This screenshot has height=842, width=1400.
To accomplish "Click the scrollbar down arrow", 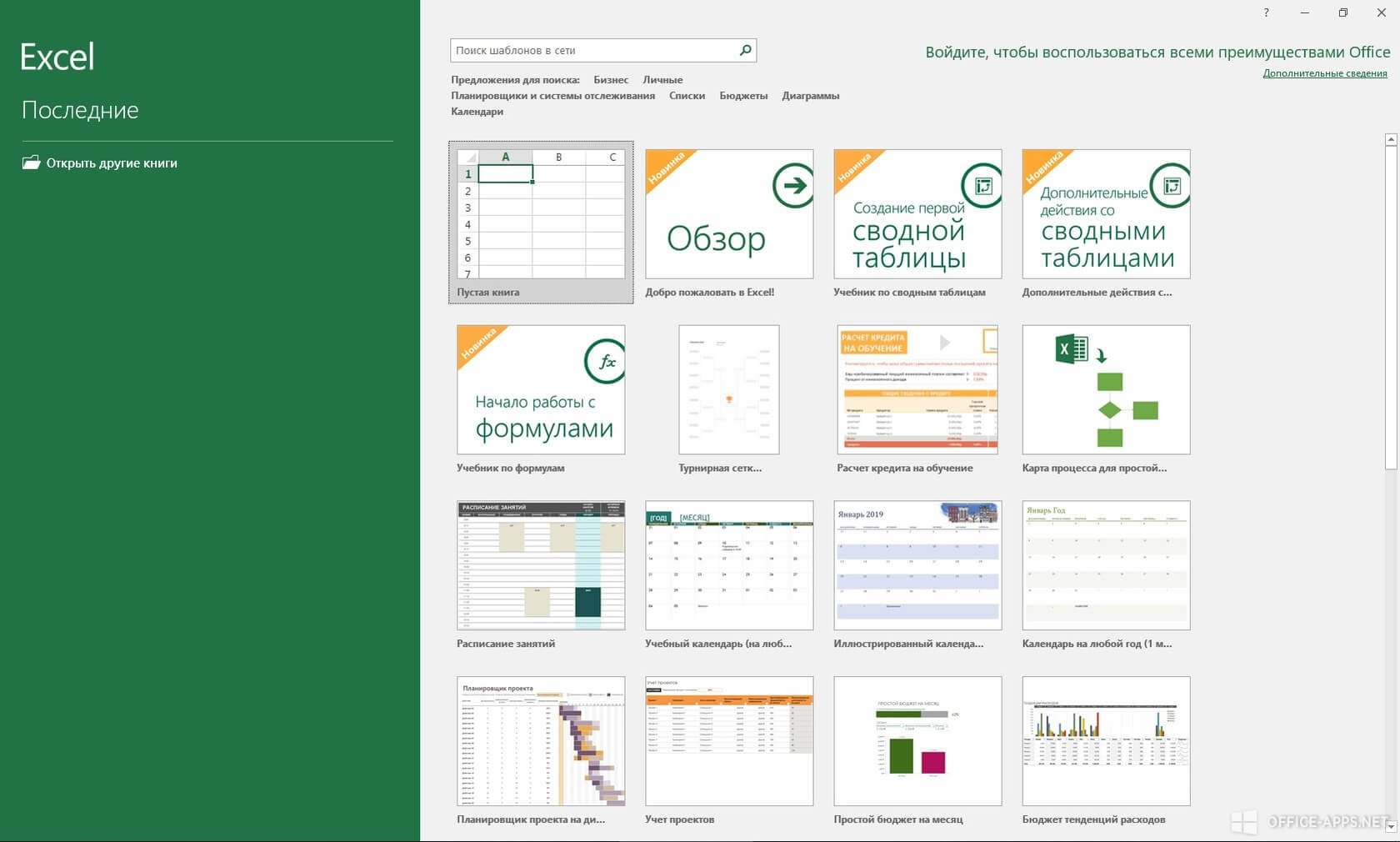I will pyautogui.click(x=1390, y=826).
